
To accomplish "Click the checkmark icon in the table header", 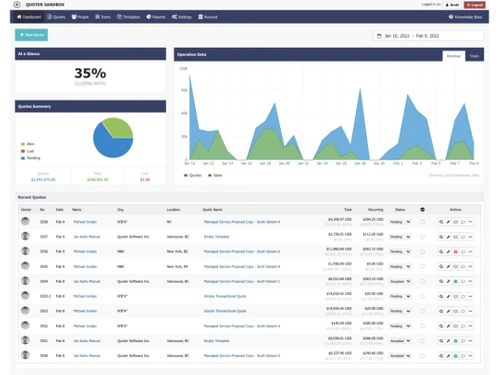I will tap(422, 210).
